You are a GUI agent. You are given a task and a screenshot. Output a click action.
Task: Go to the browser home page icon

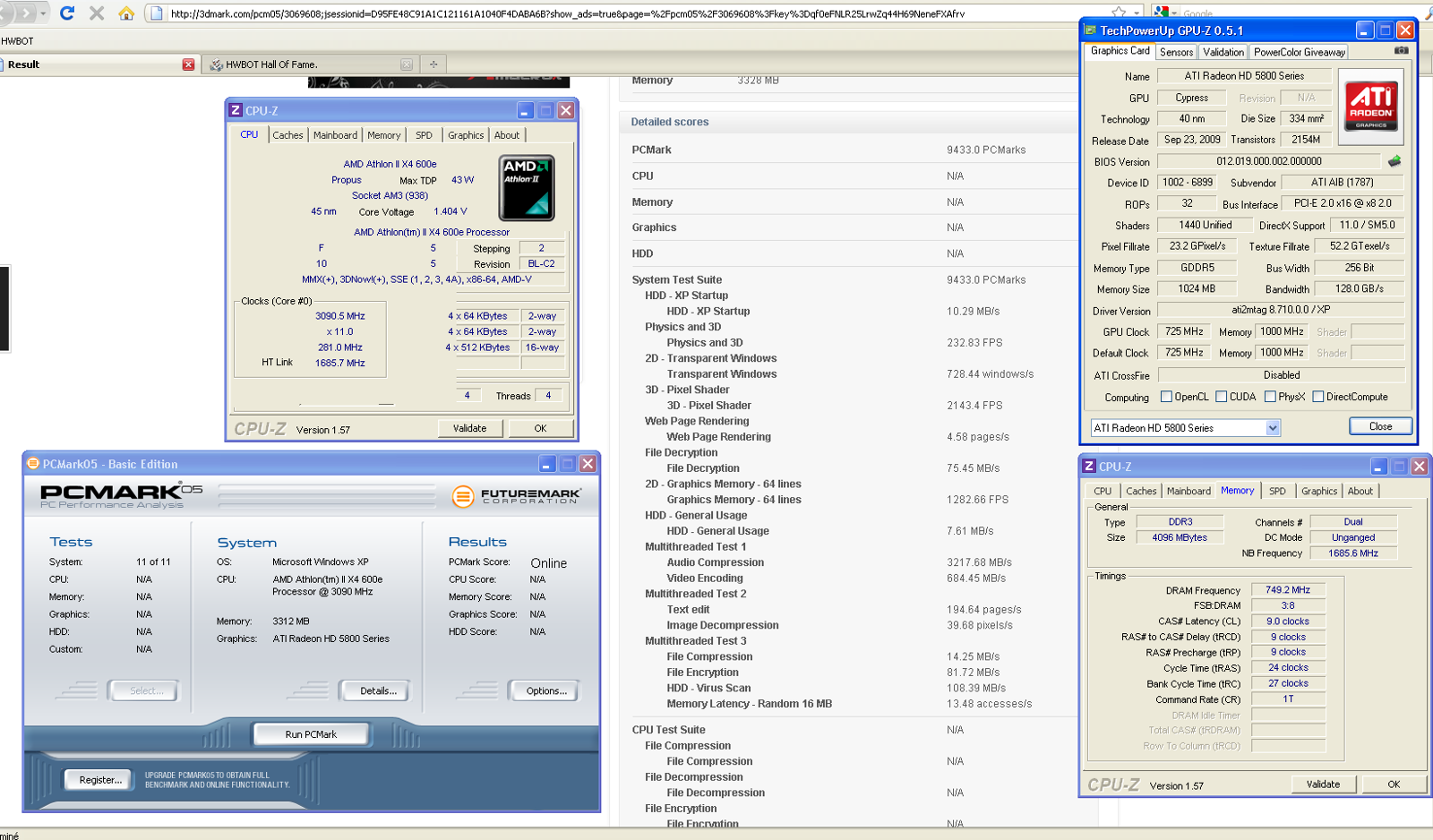(x=126, y=13)
